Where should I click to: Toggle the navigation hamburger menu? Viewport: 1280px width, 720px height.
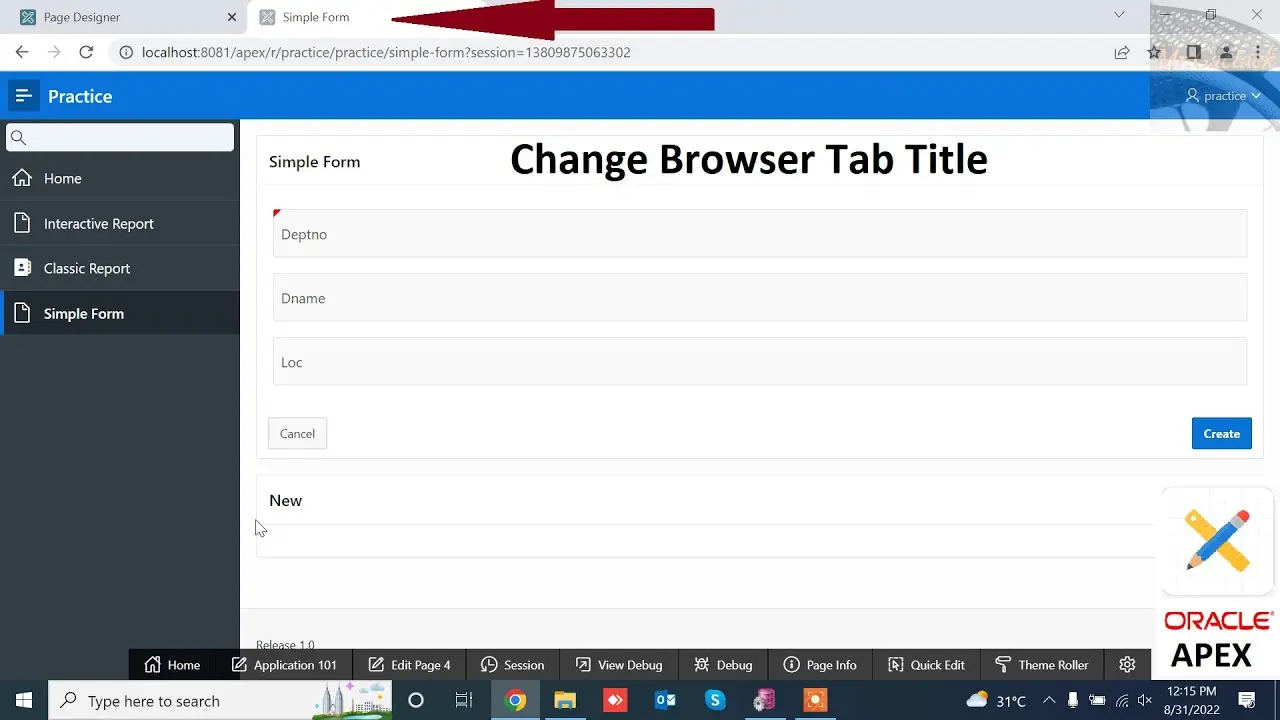click(24, 96)
